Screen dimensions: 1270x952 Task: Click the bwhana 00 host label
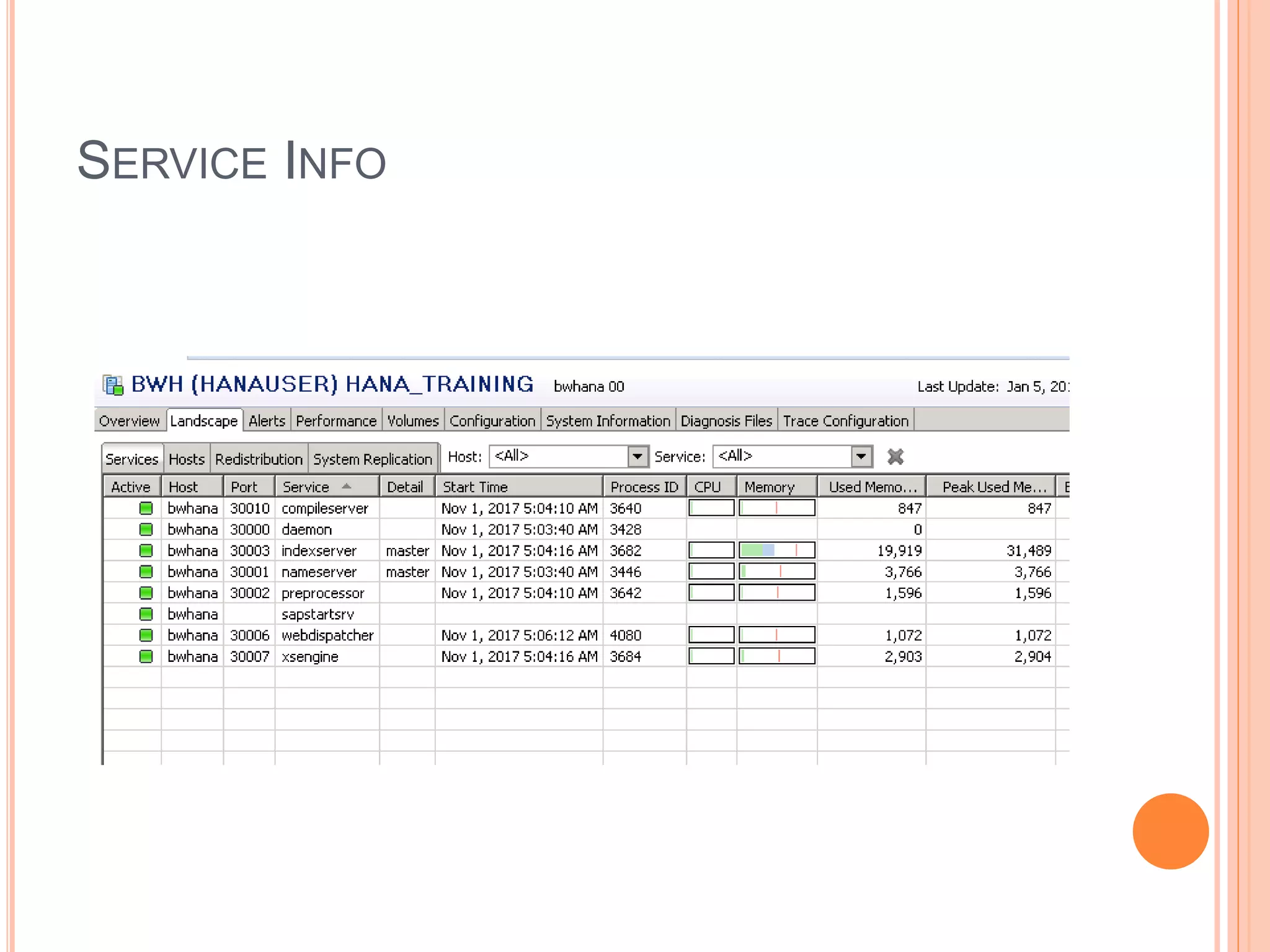589,387
